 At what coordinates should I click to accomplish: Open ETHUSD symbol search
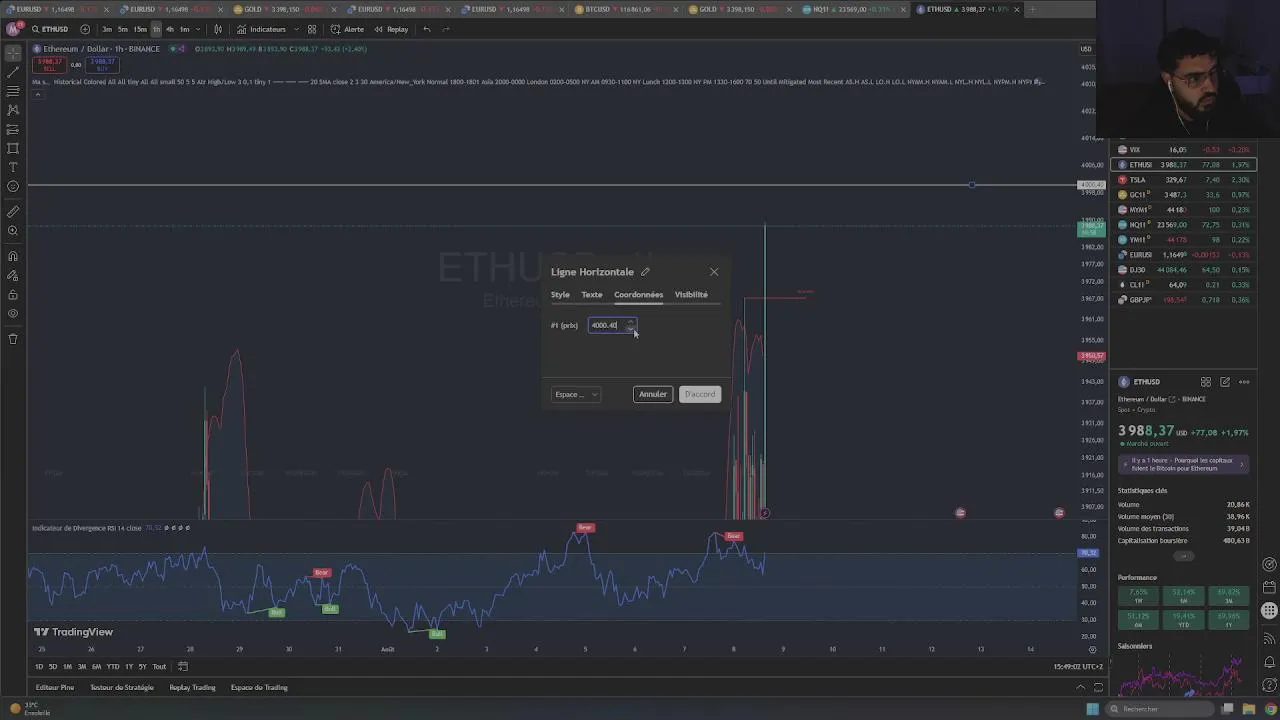pyautogui.click(x=50, y=29)
